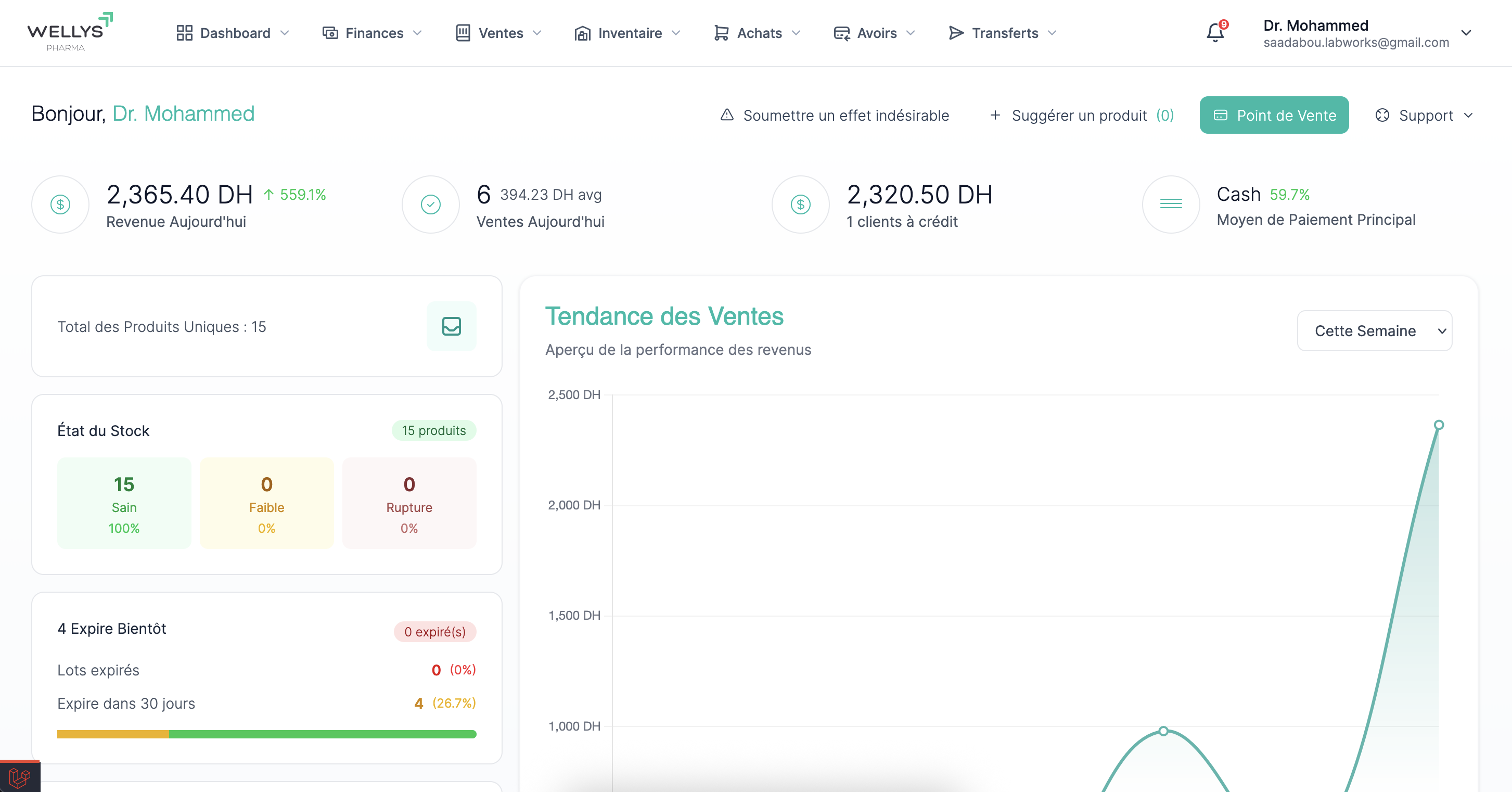
Task: Click the inbox icon on Total des Produits card
Action: (451, 326)
